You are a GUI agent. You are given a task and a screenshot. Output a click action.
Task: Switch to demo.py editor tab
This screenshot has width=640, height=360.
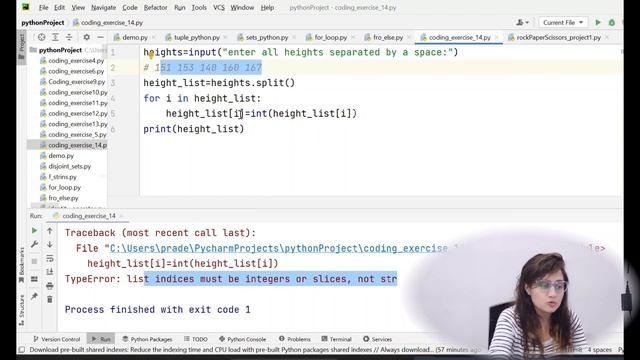point(135,37)
